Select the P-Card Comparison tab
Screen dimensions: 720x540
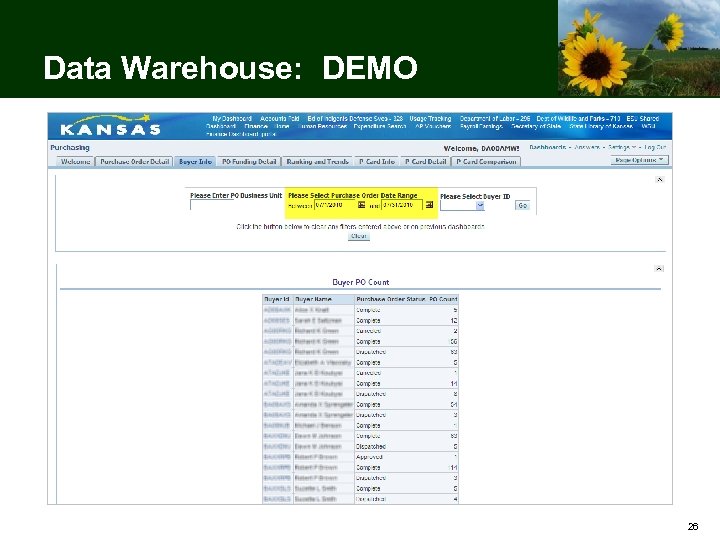[x=486, y=161]
